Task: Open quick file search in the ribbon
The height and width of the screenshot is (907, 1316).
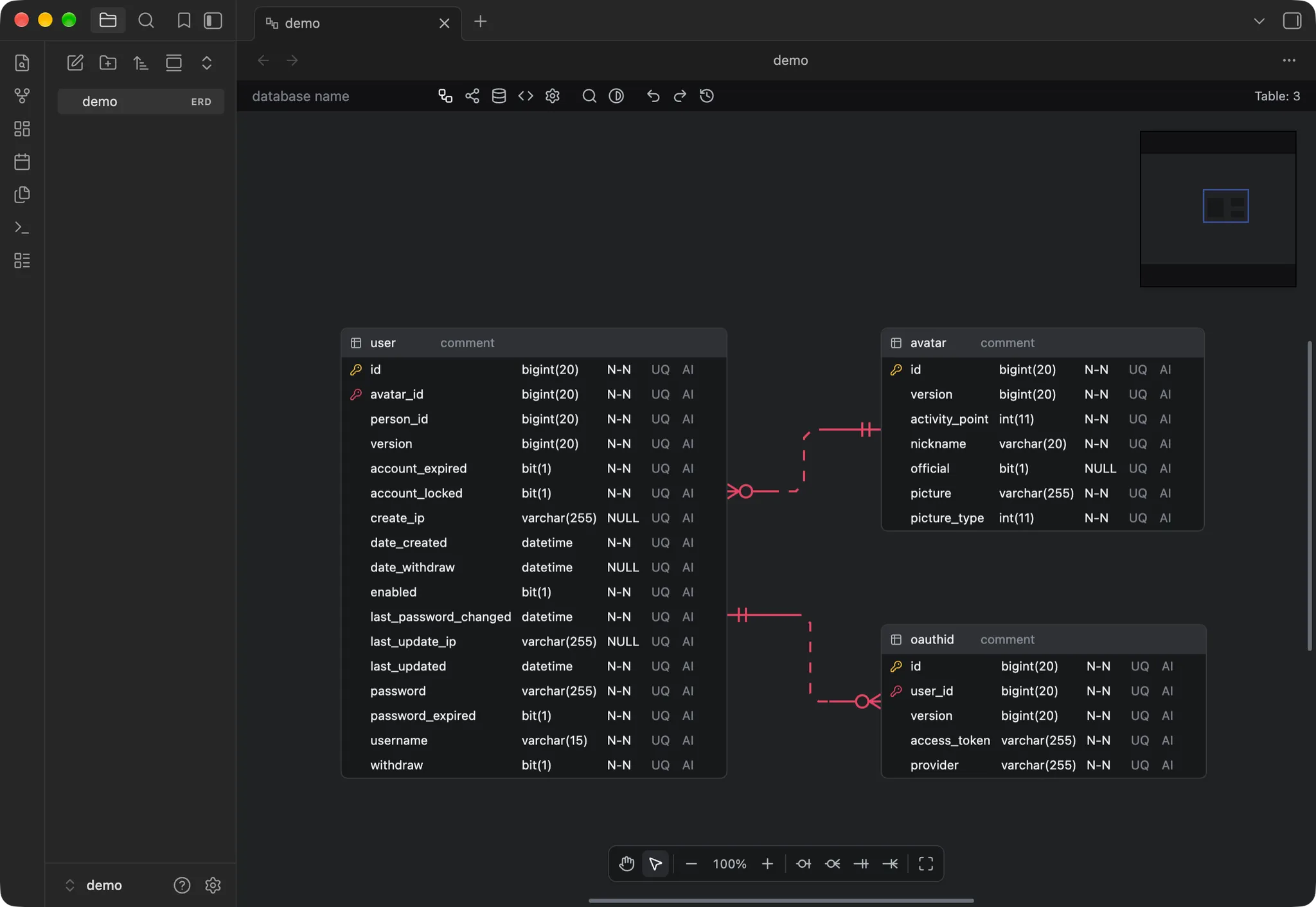Action: tap(22, 63)
